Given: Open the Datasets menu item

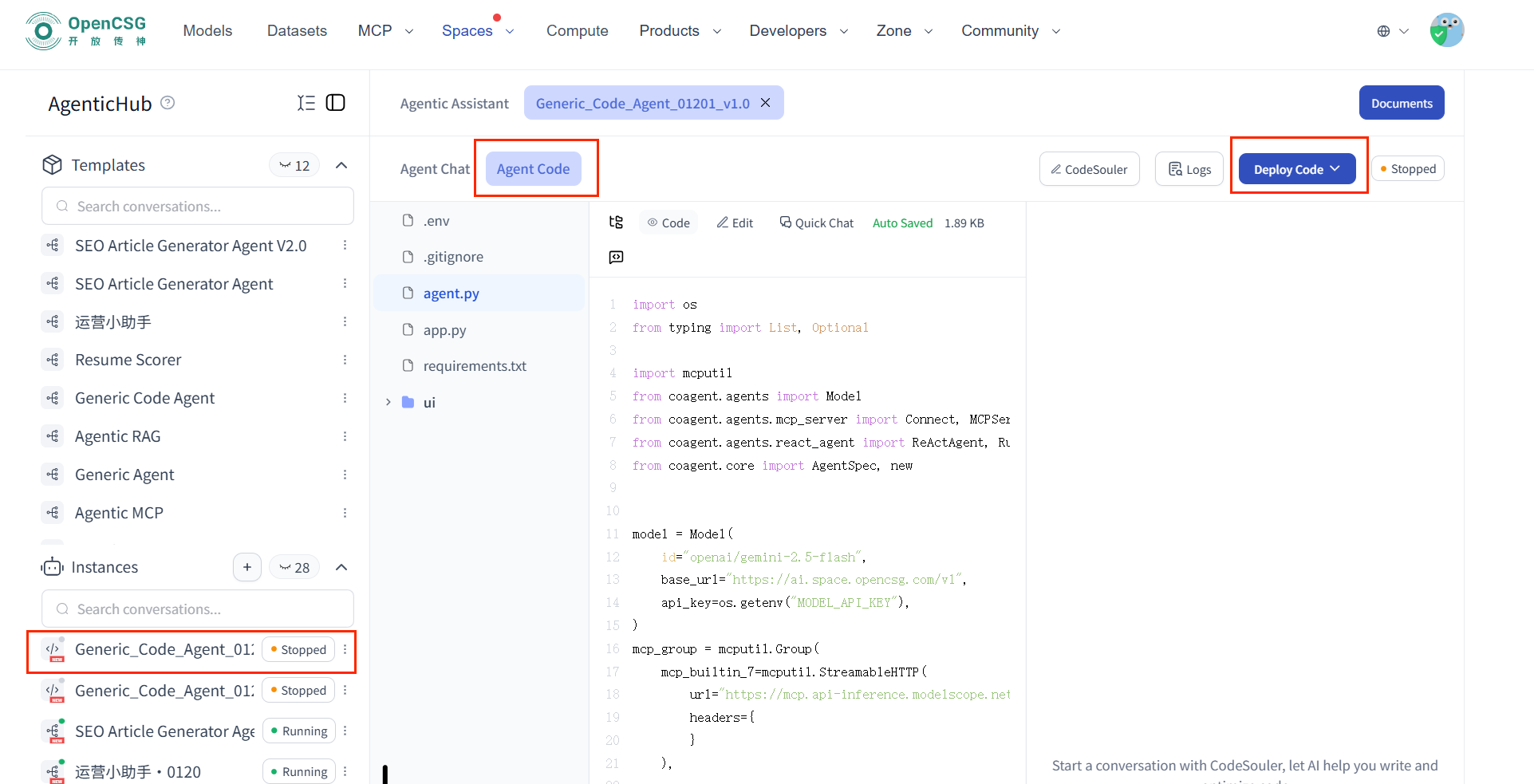Looking at the screenshot, I should click(x=297, y=31).
